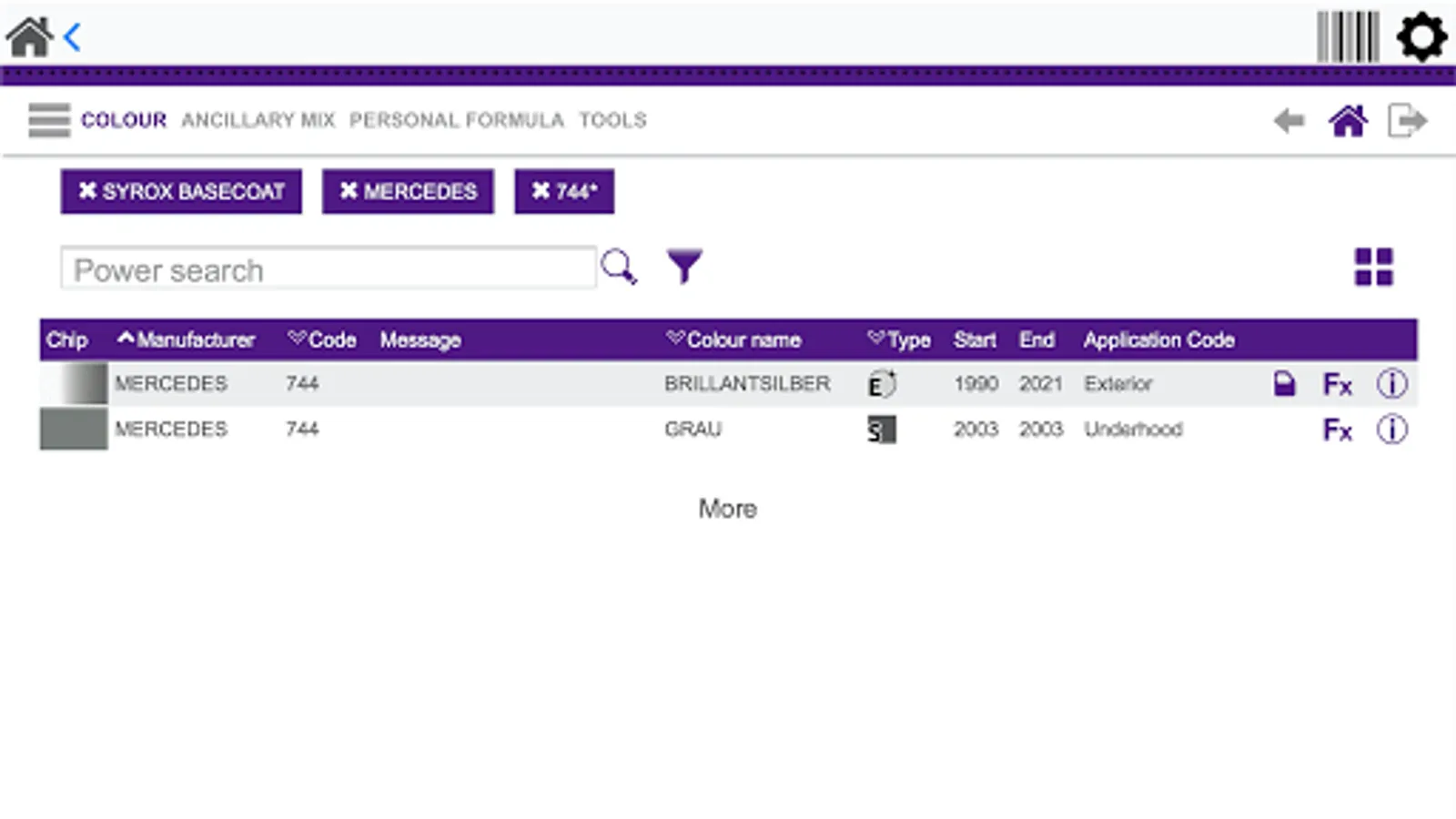
Task: Show info for GRAU row
Action: 1391,430
